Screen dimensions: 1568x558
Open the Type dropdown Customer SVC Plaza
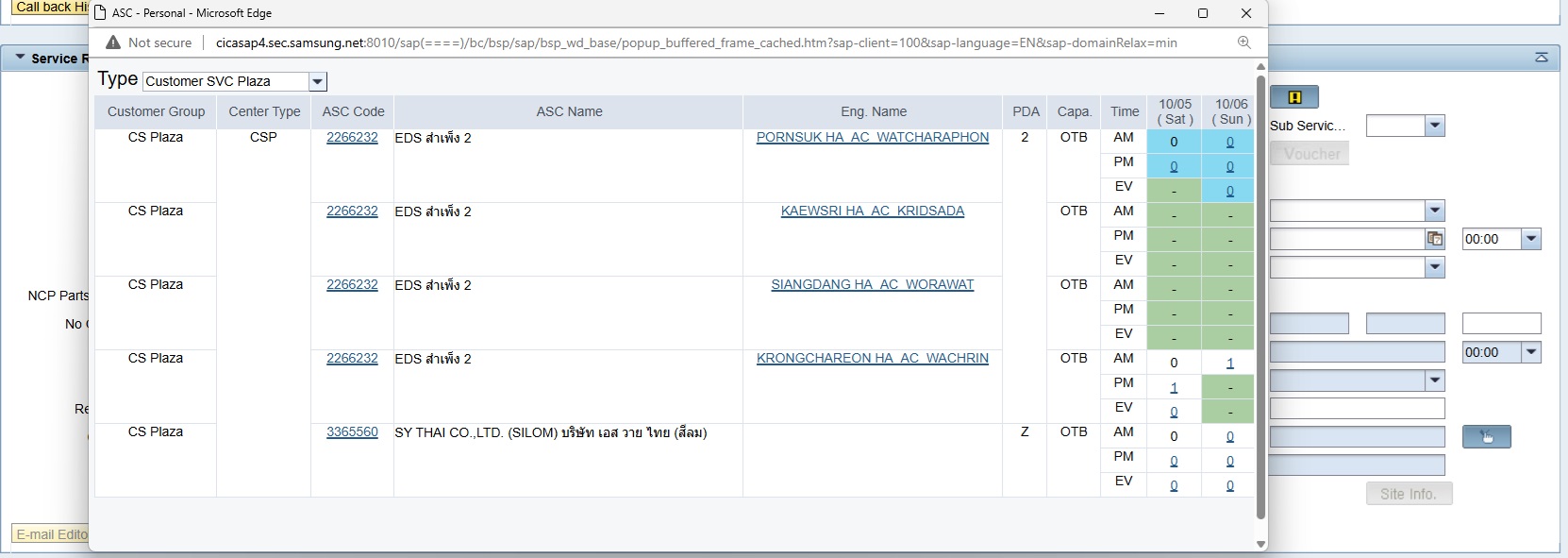point(318,82)
